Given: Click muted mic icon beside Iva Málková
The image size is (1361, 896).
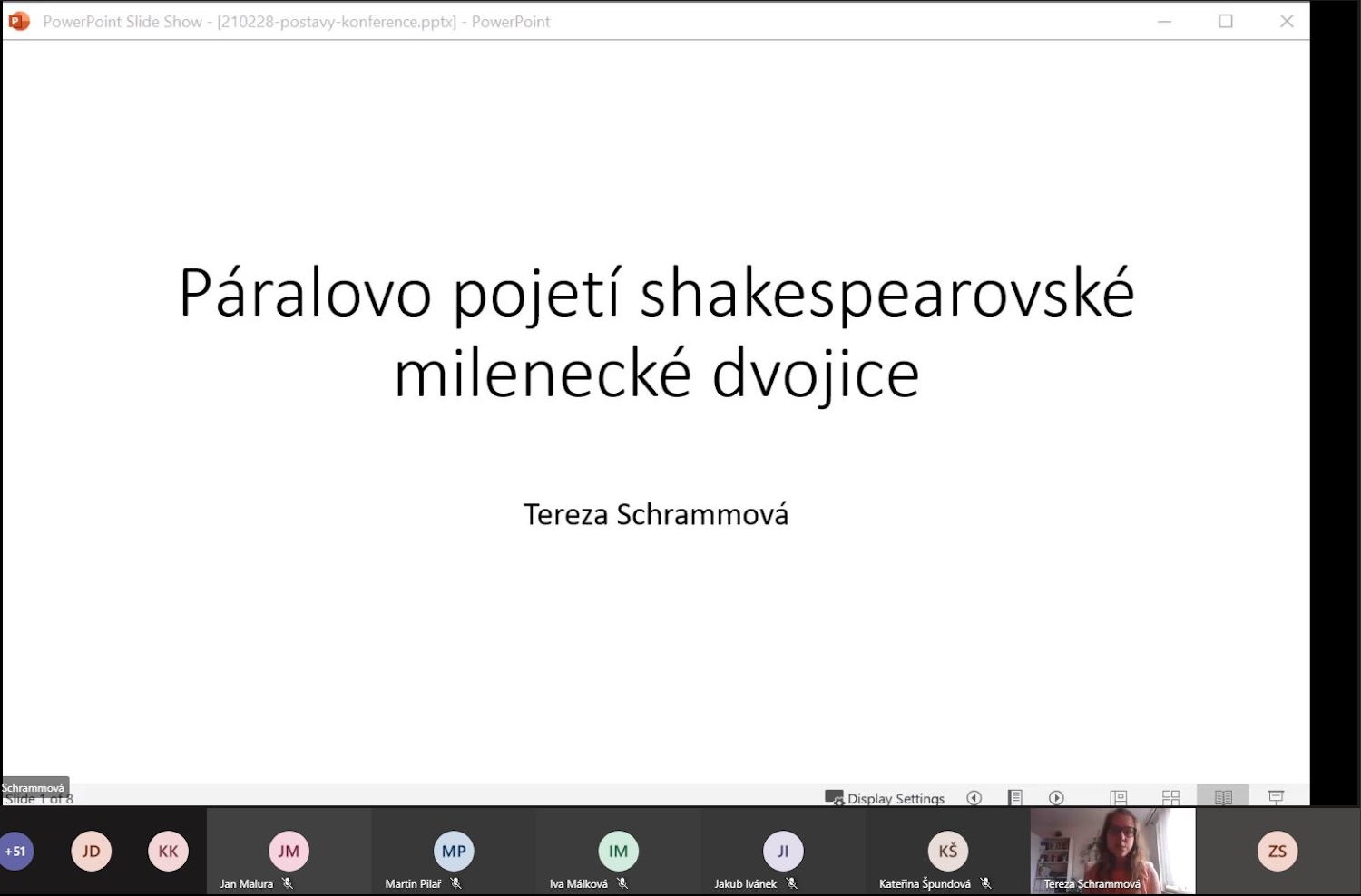Looking at the screenshot, I should (x=622, y=883).
